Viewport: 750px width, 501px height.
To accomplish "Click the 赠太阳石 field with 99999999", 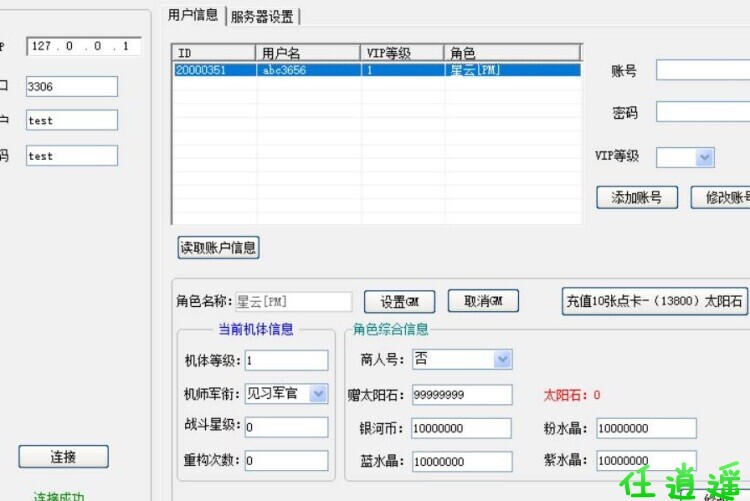I will point(461,395).
